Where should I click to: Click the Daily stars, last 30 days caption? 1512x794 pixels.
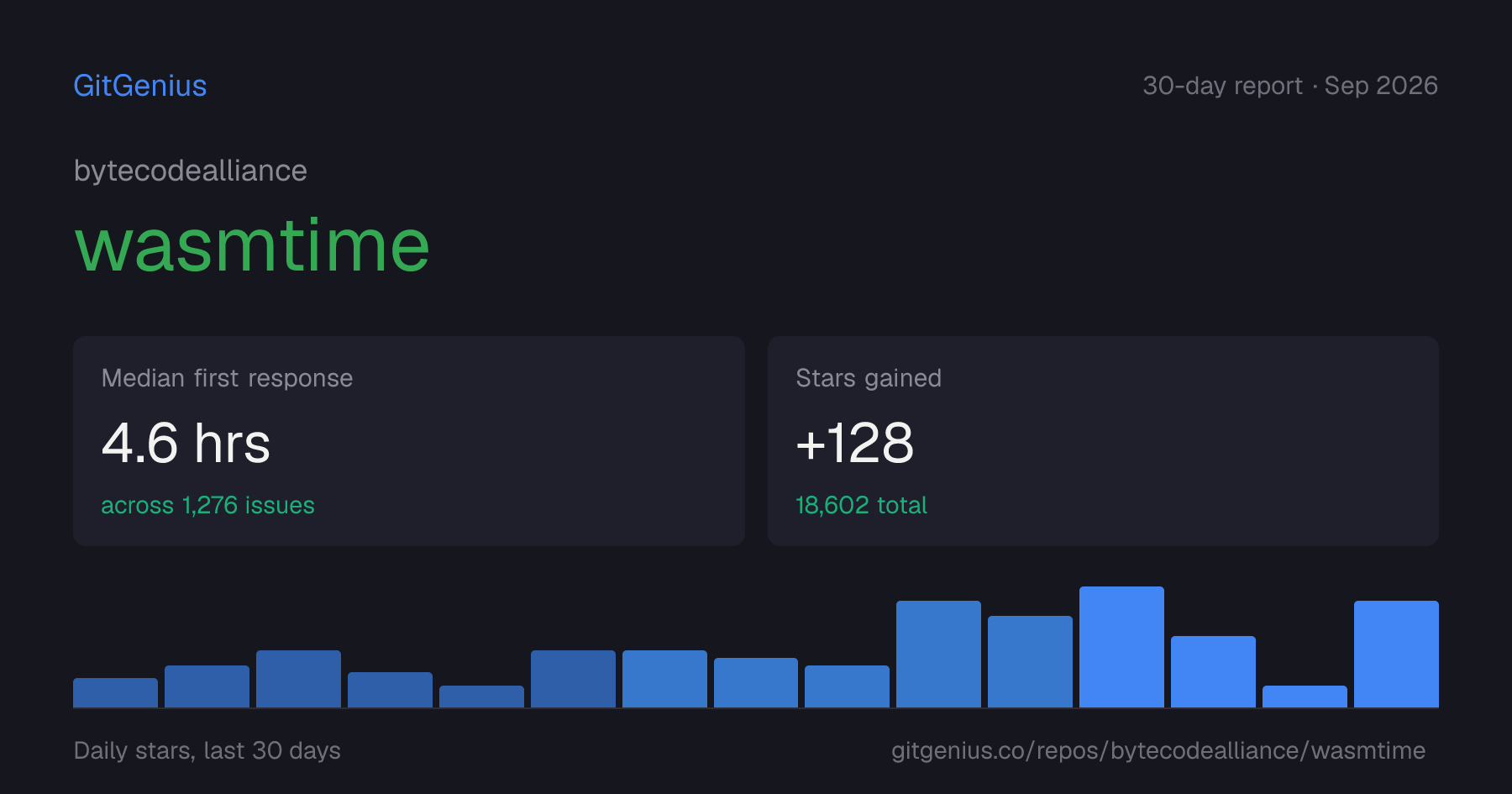pos(207,750)
